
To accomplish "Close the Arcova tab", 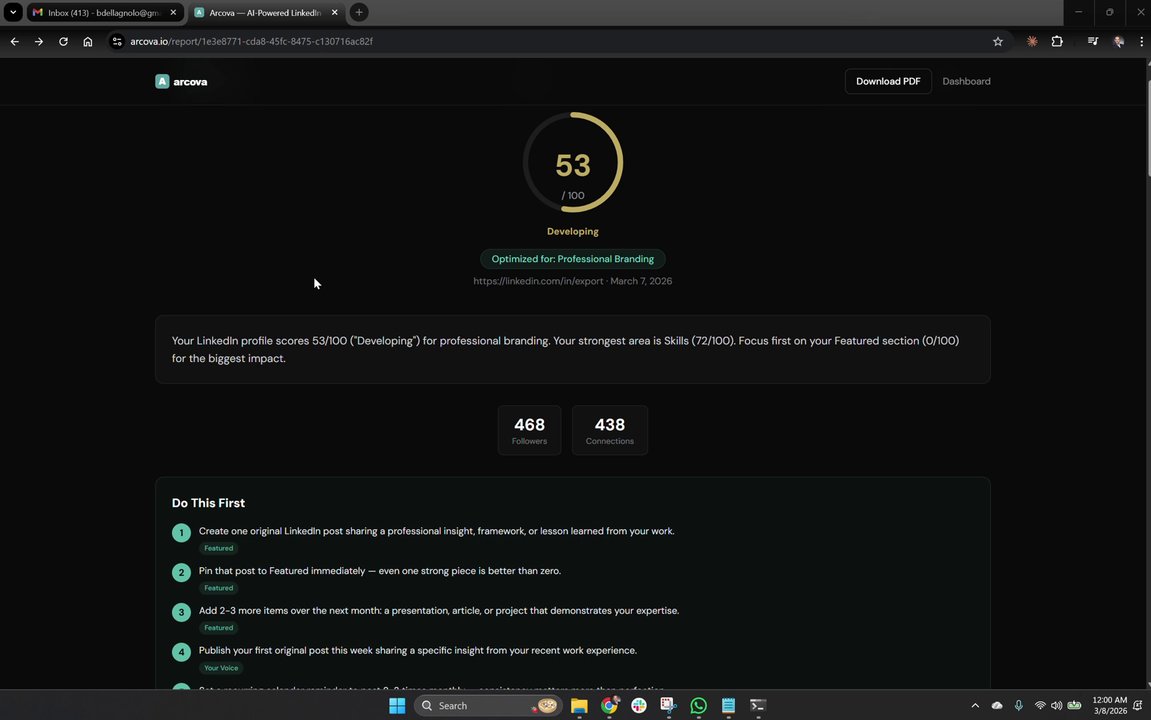I will [335, 12].
